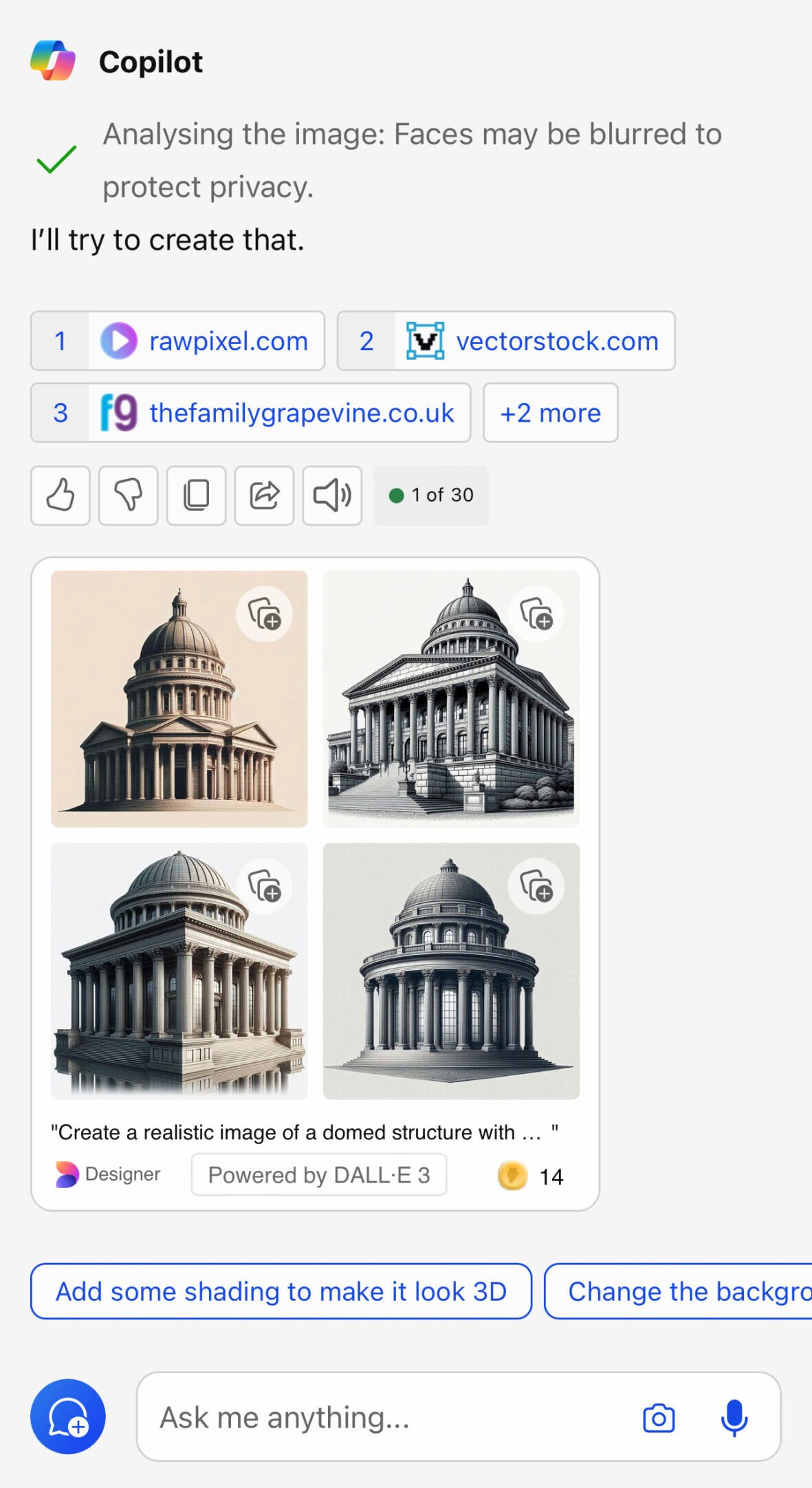Click the thumbs down dislike icon

click(x=129, y=495)
